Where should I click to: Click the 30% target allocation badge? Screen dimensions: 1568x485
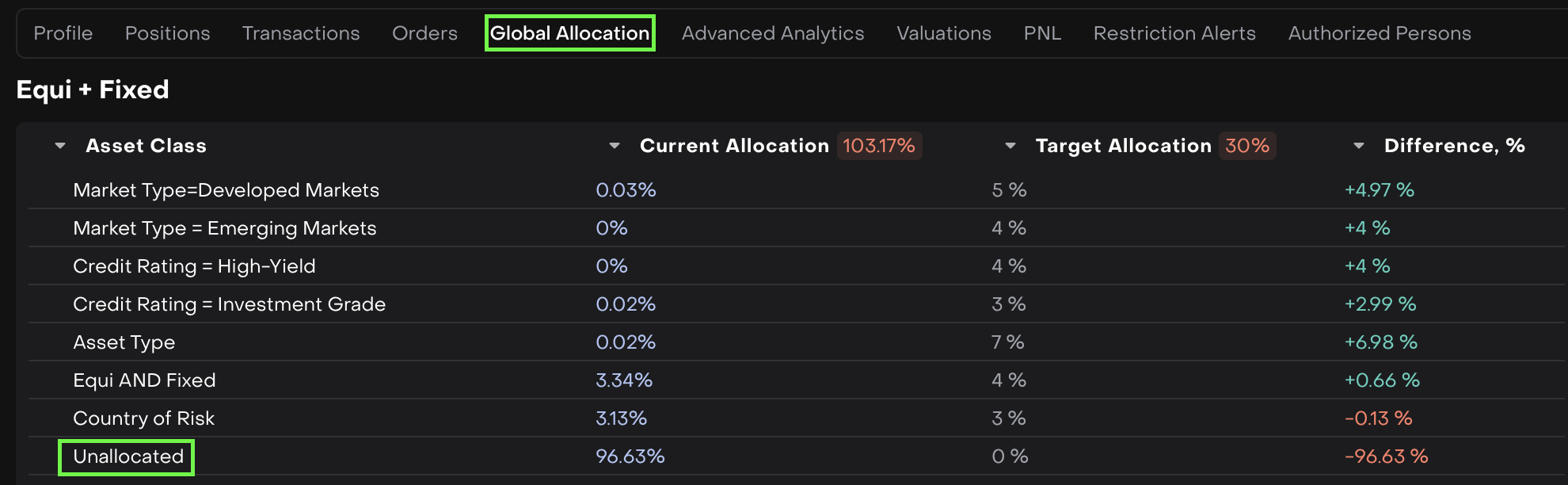1247,146
